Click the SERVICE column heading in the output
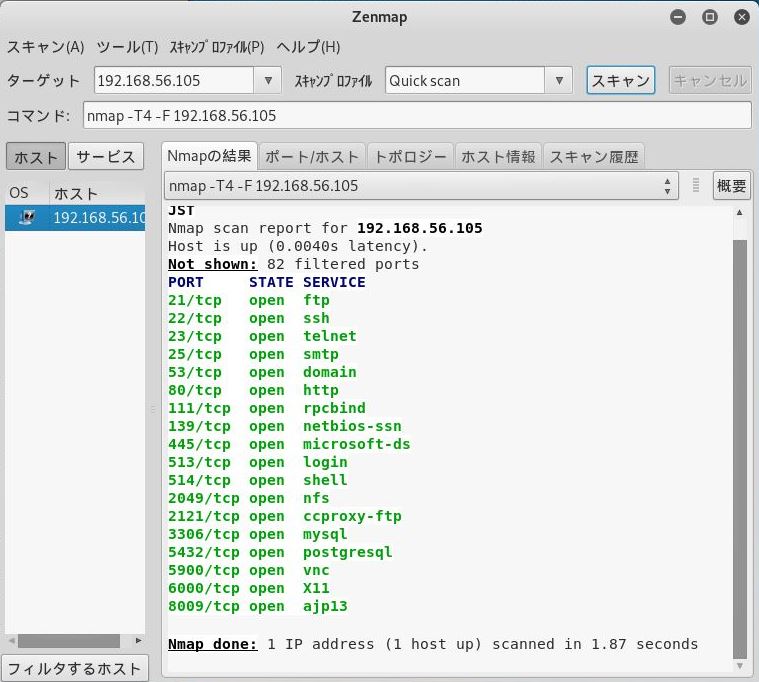759x682 pixels. [334, 282]
